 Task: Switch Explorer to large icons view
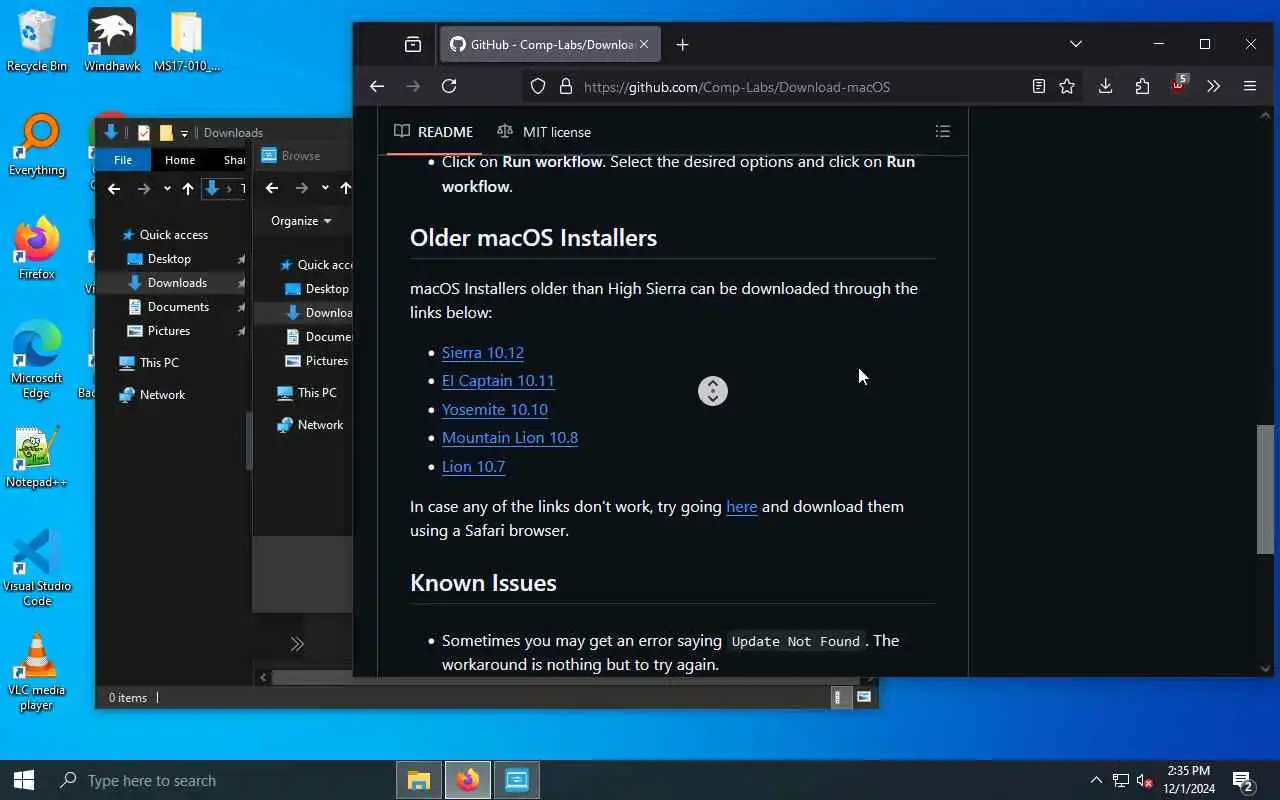864,698
